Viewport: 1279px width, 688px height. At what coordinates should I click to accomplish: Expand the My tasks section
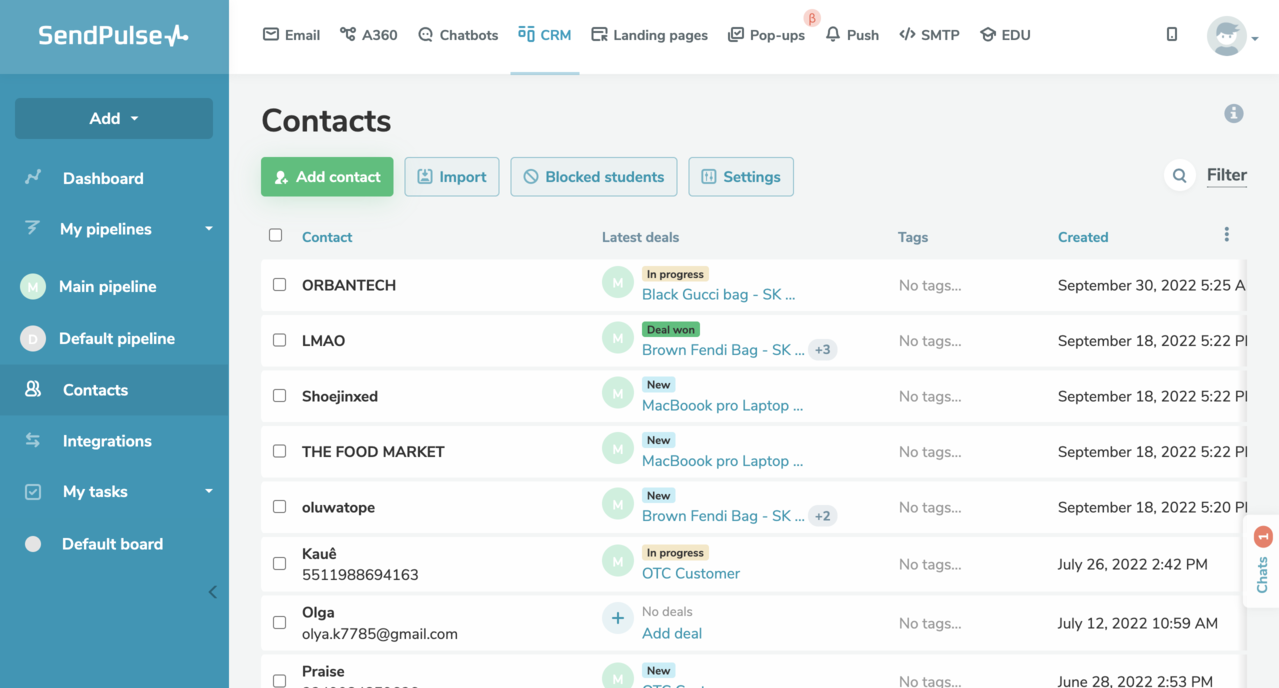(209, 492)
